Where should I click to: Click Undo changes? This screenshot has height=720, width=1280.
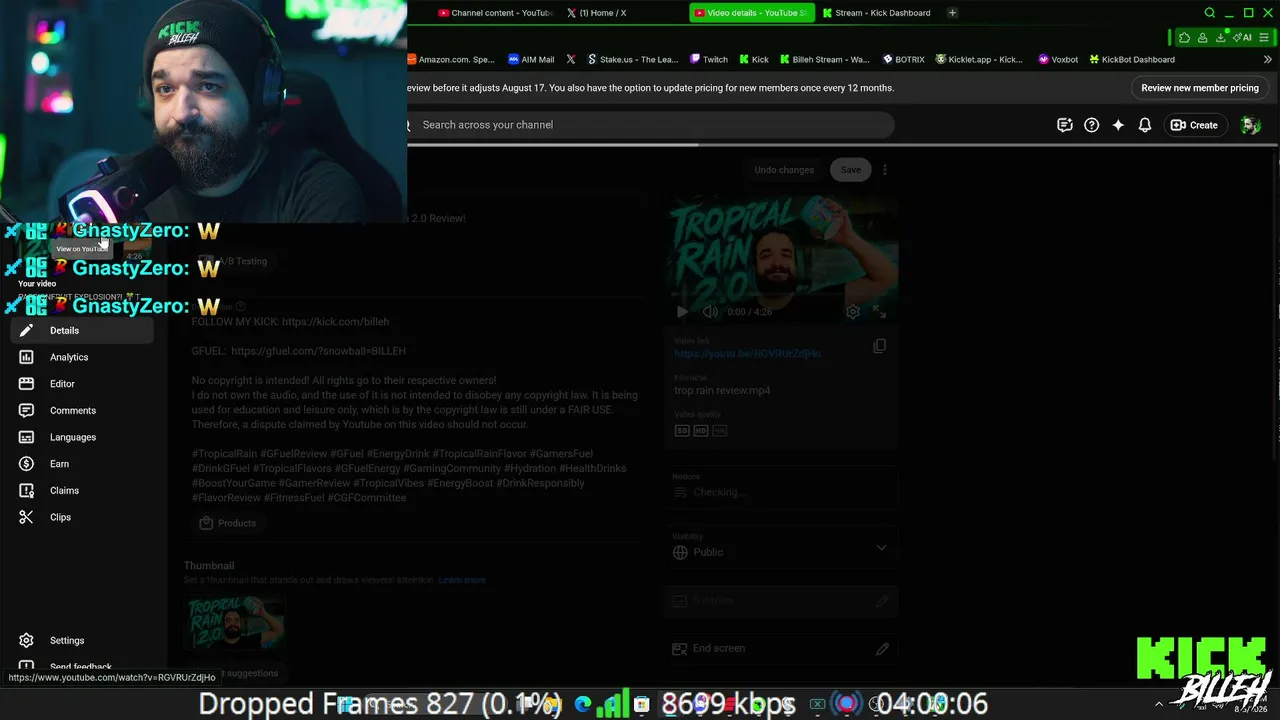coord(784,170)
